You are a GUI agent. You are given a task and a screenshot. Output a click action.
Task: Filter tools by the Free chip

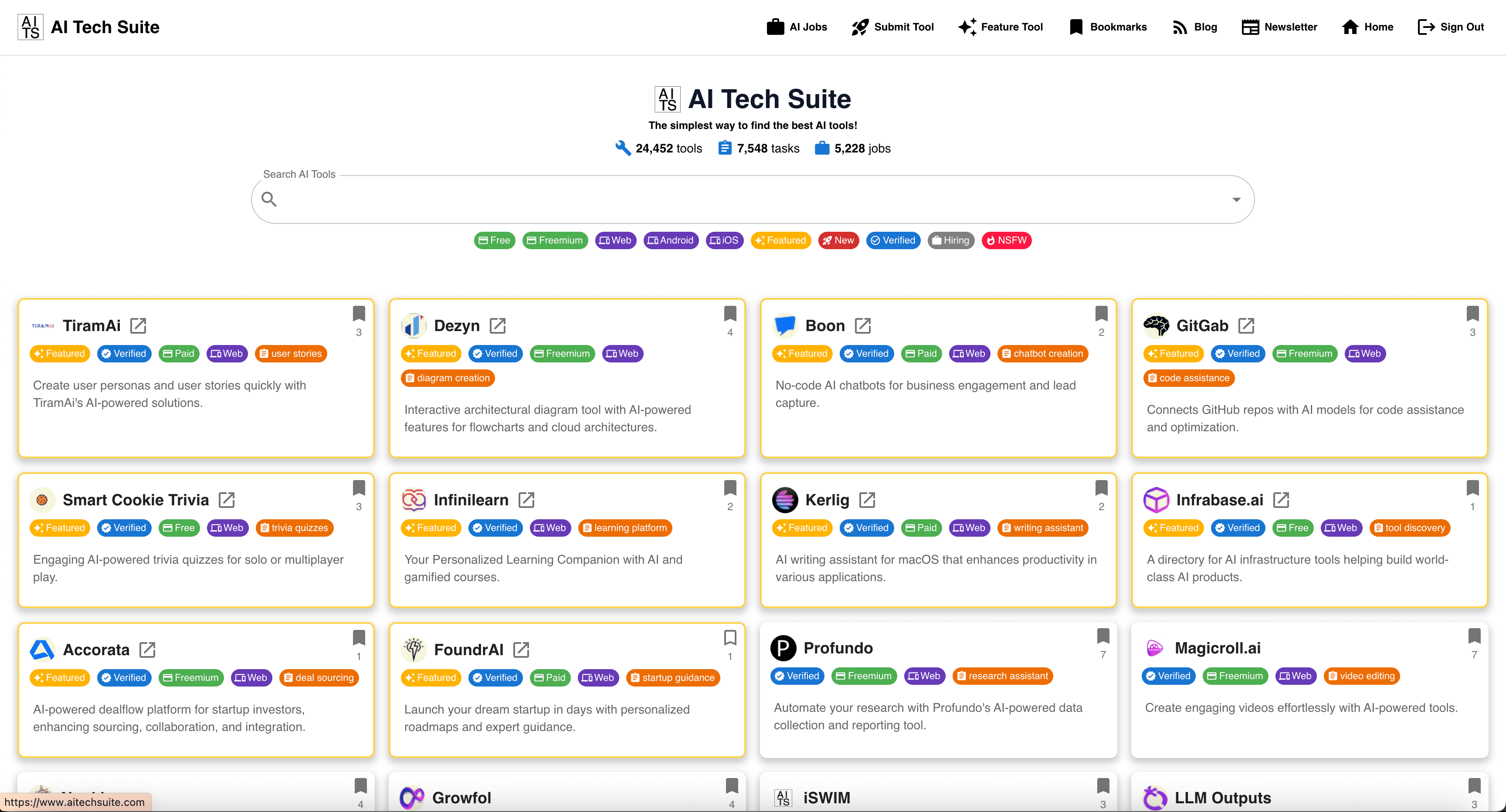(x=495, y=240)
